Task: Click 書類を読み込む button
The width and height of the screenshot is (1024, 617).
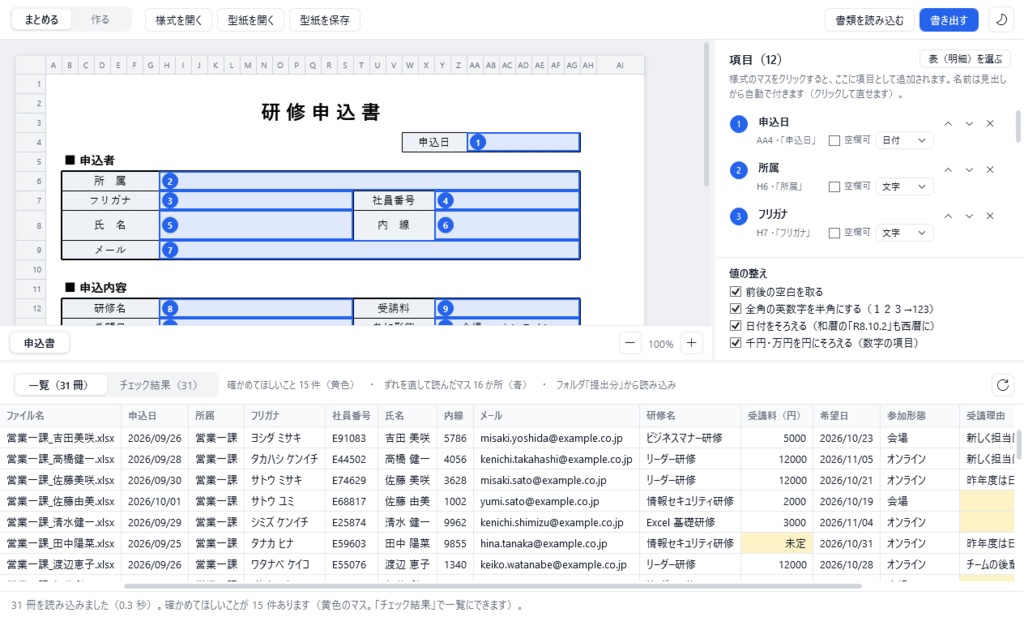Action: (869, 20)
